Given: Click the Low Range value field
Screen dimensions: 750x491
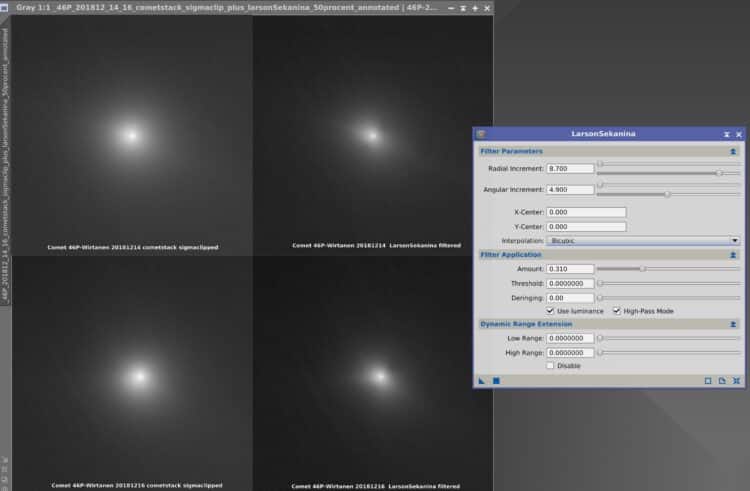Looking at the screenshot, I should point(570,338).
